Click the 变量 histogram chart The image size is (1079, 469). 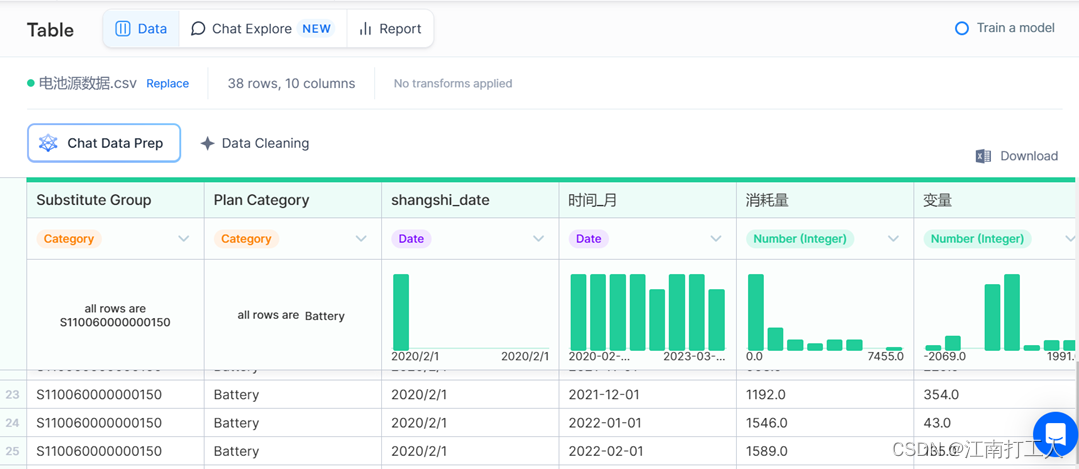(1000, 312)
